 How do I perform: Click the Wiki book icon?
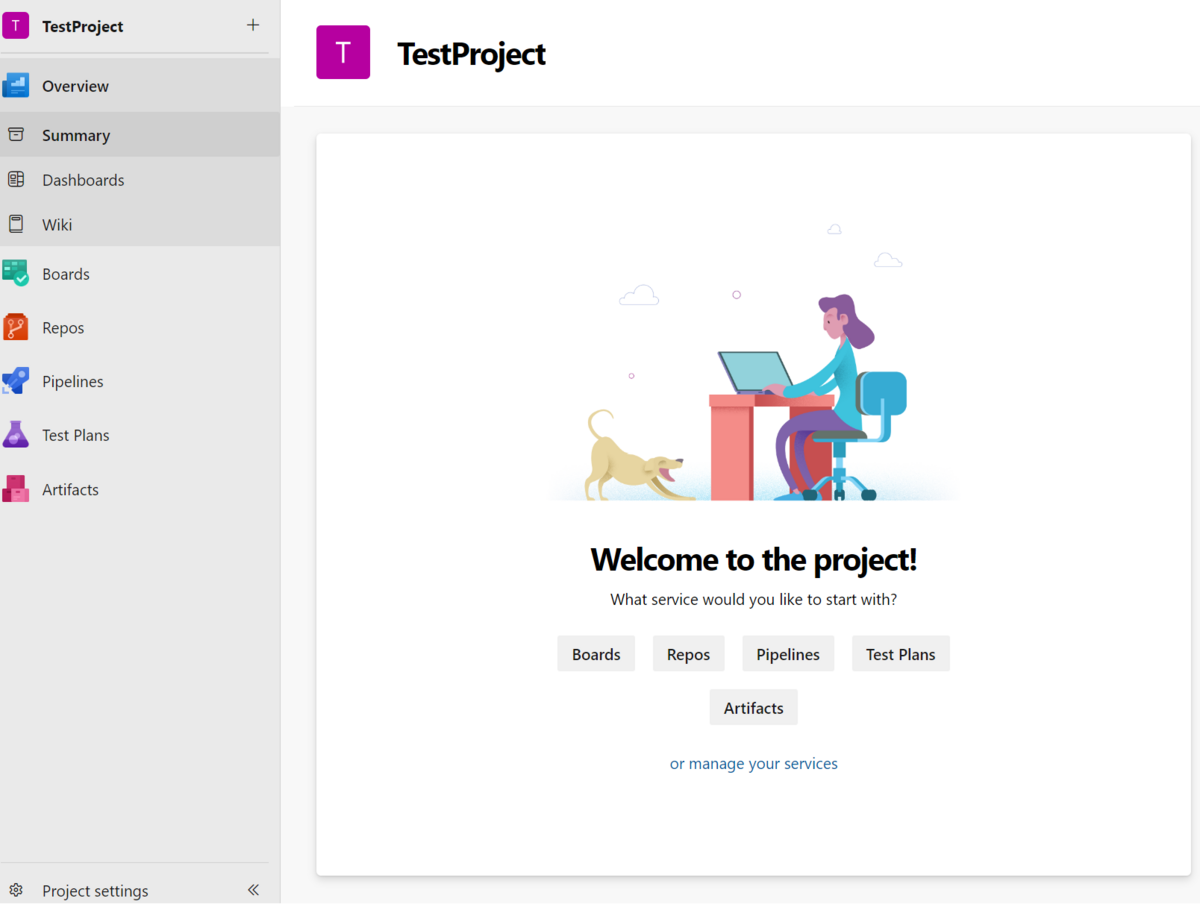[x=16, y=224]
